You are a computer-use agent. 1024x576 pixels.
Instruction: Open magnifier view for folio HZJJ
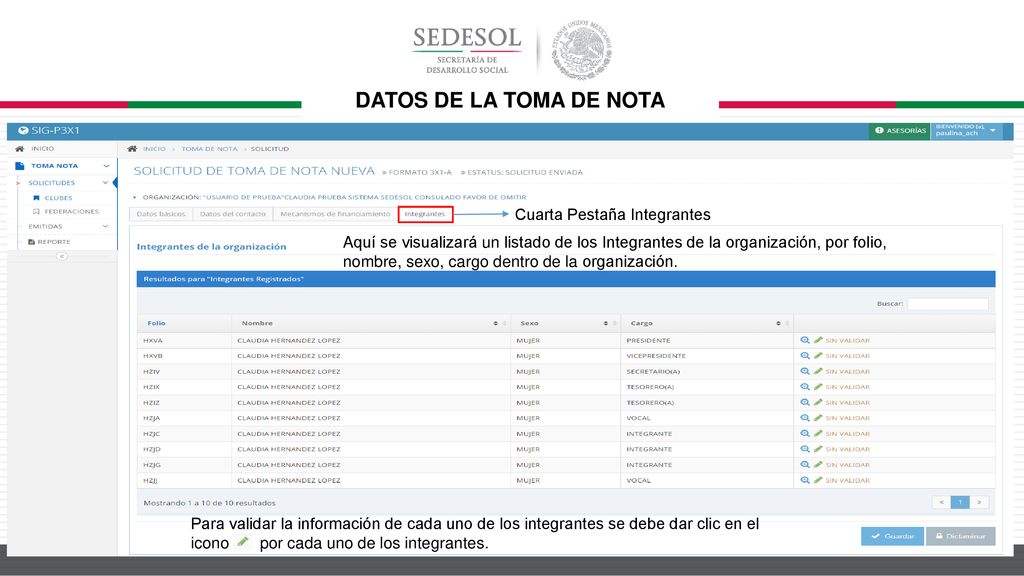coord(805,480)
